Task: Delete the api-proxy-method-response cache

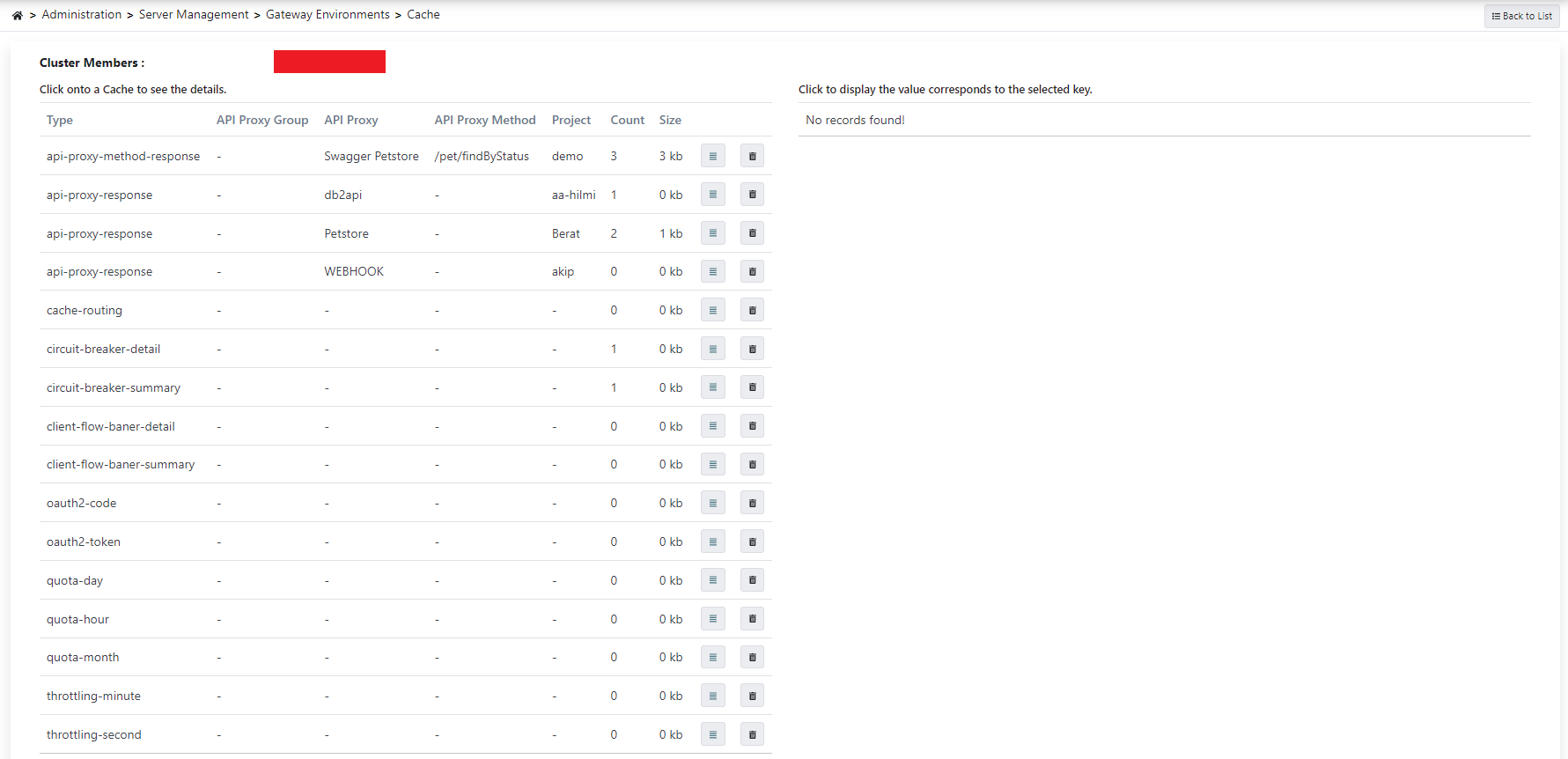Action: pos(752,156)
